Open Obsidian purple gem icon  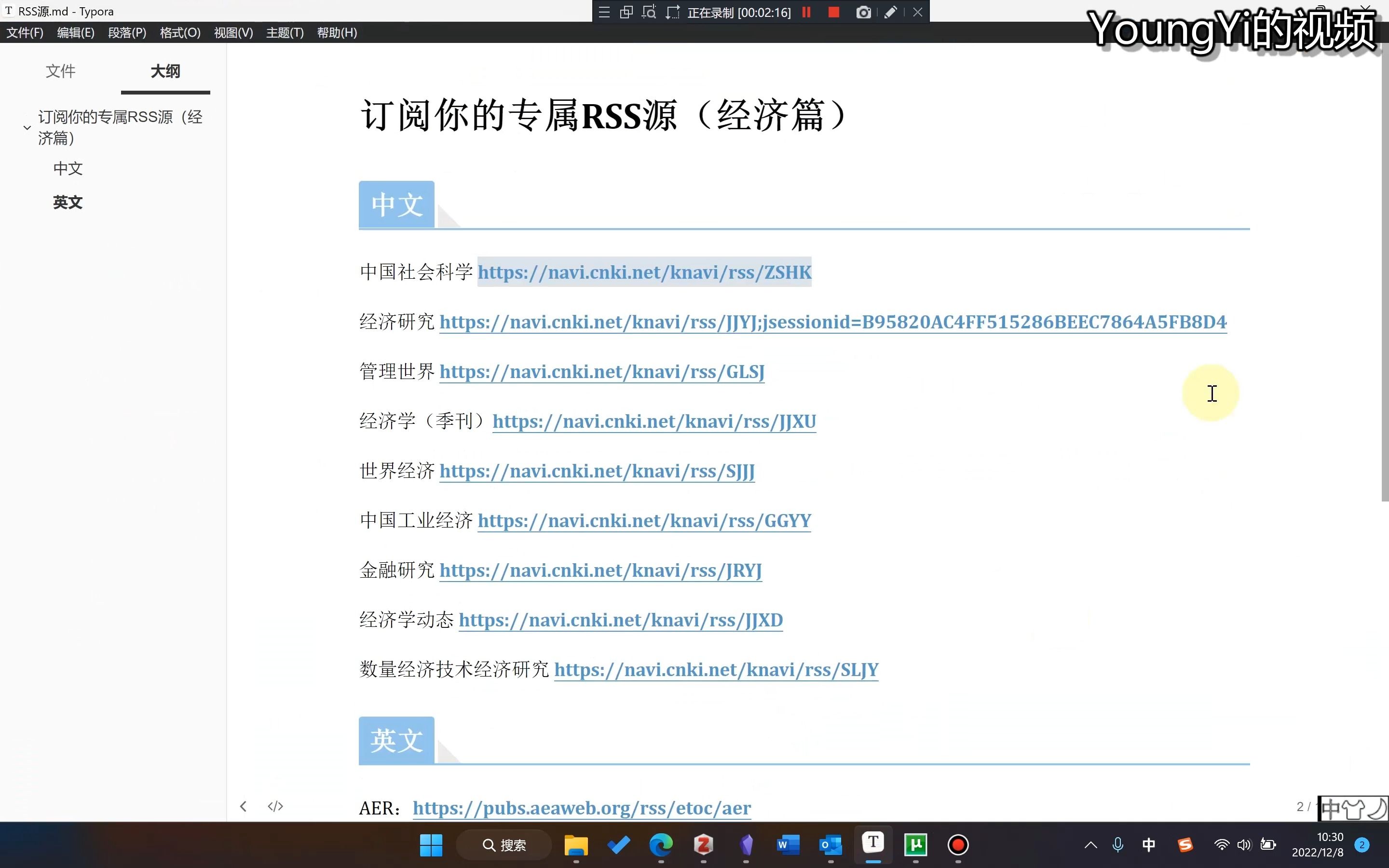pyautogui.click(x=746, y=845)
